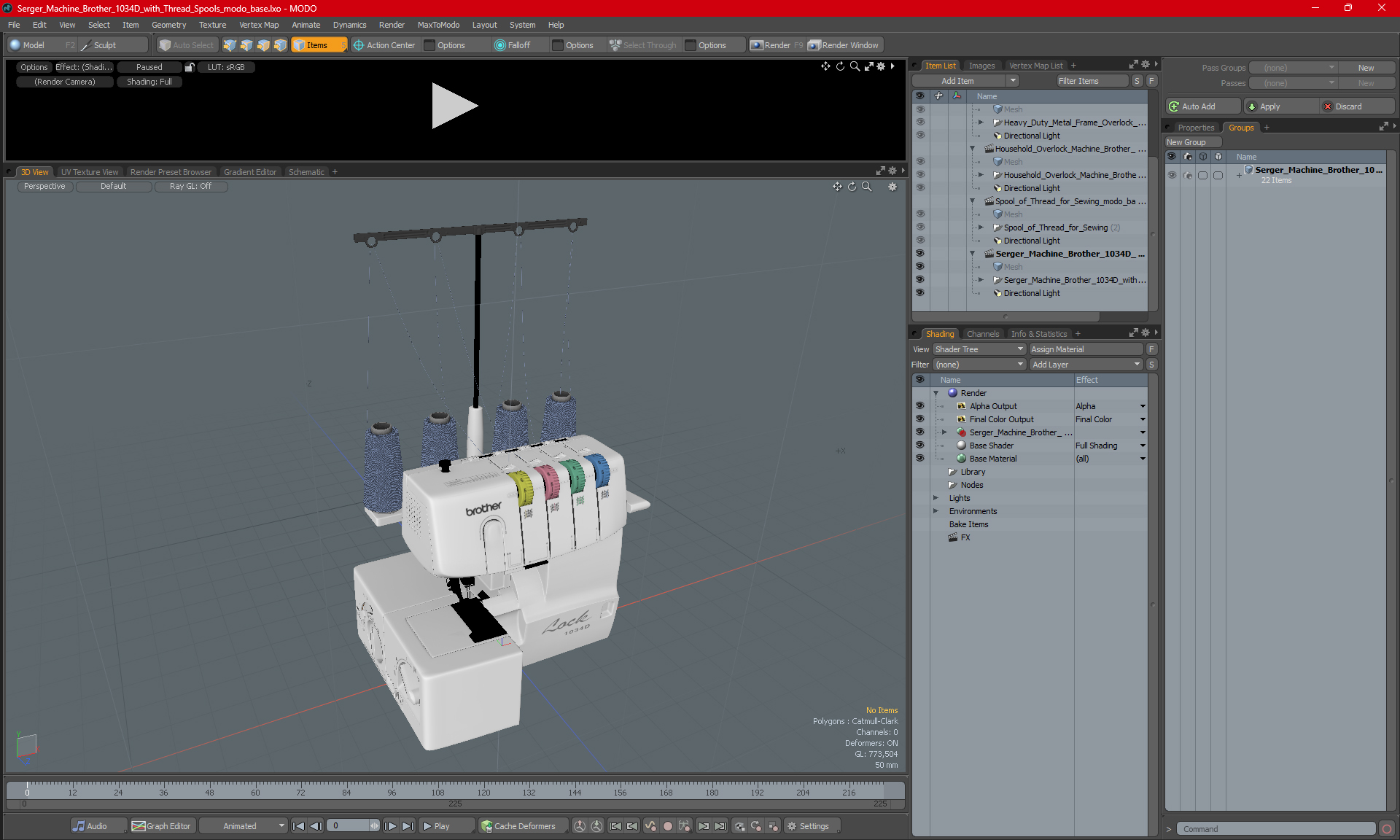
Task: Click the 3D viewport pan icon
Action: (x=837, y=187)
